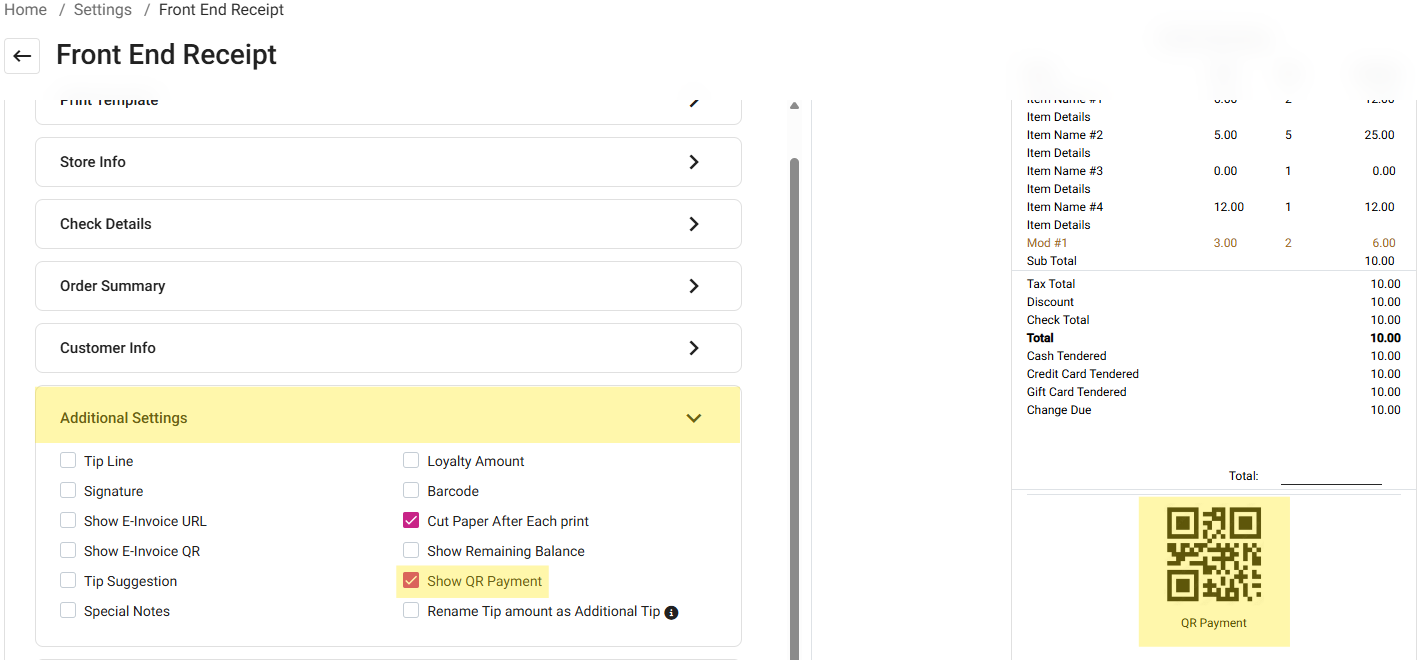
Task: Enable Show Remaining Balance checkbox
Action: 411,551
